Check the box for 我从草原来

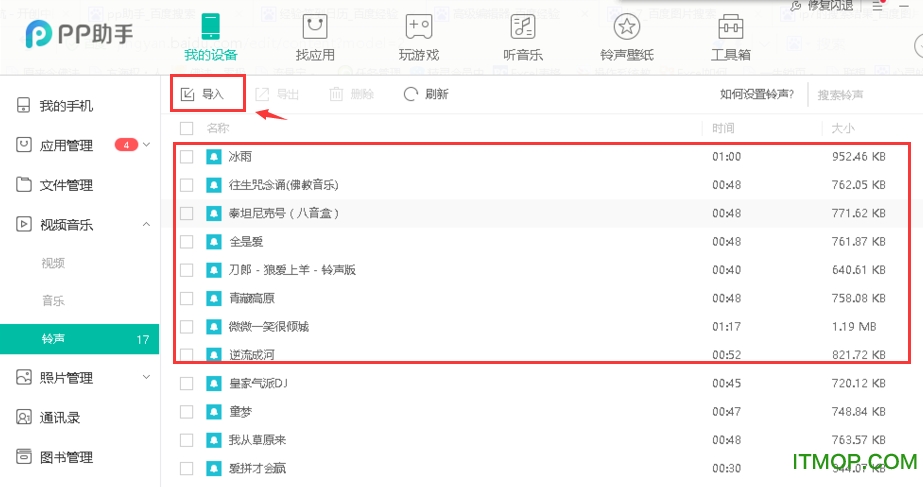point(187,440)
